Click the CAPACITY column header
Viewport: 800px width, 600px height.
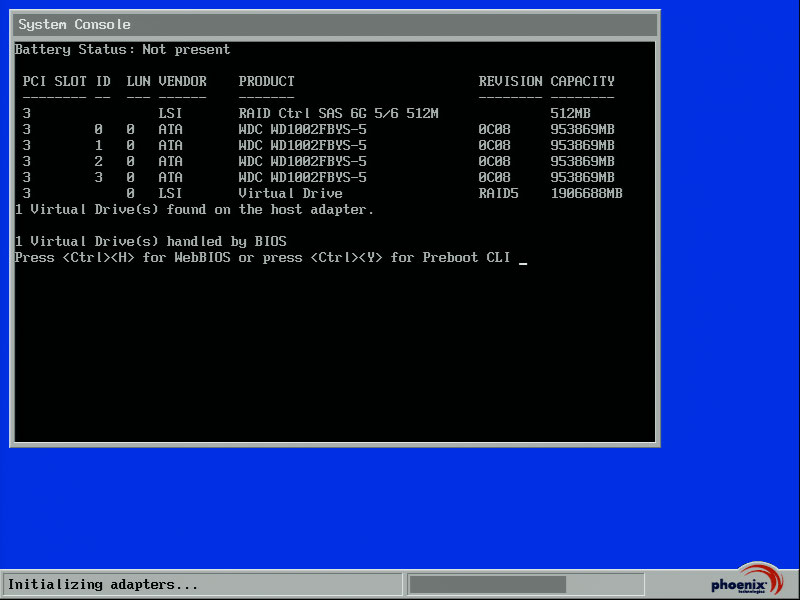pos(582,81)
